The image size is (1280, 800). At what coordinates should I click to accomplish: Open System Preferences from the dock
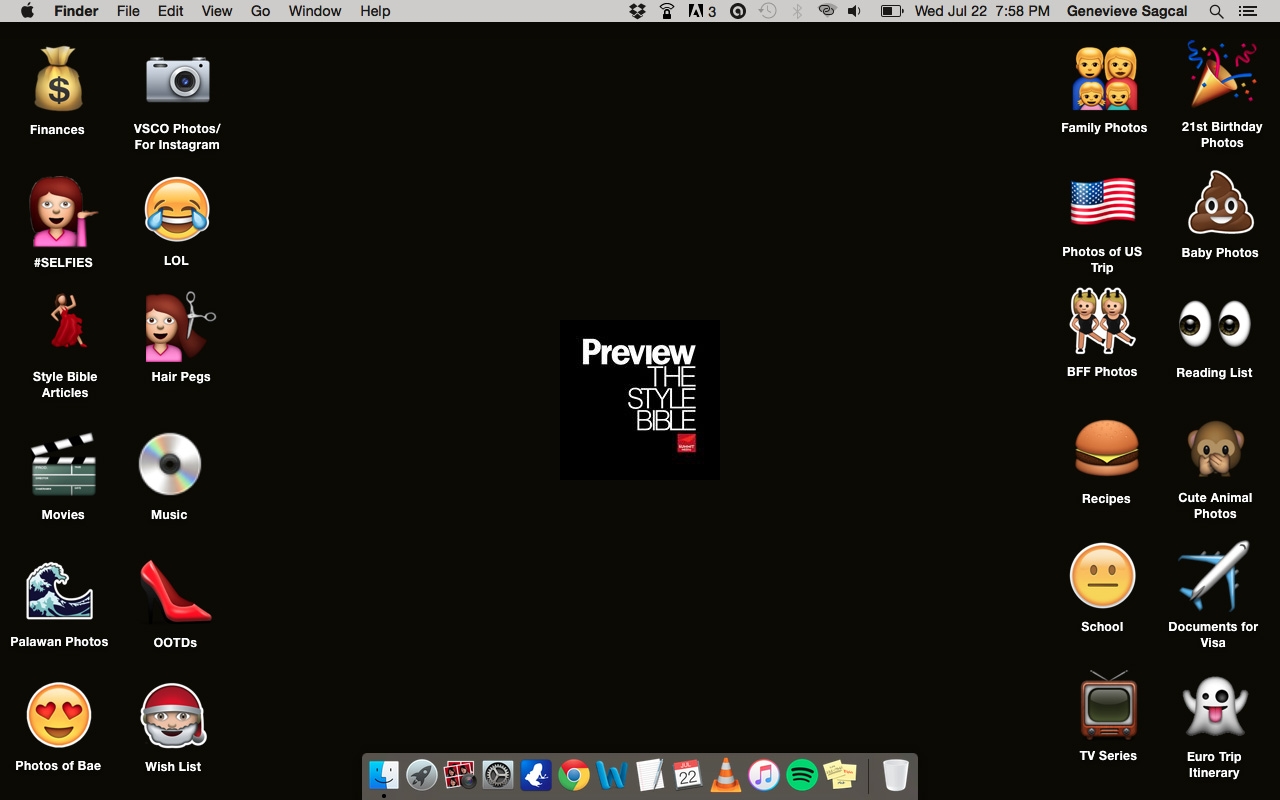pyautogui.click(x=498, y=775)
